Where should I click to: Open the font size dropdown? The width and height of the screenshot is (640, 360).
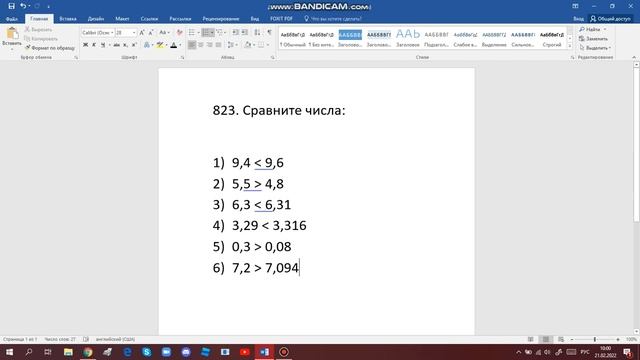134,32
